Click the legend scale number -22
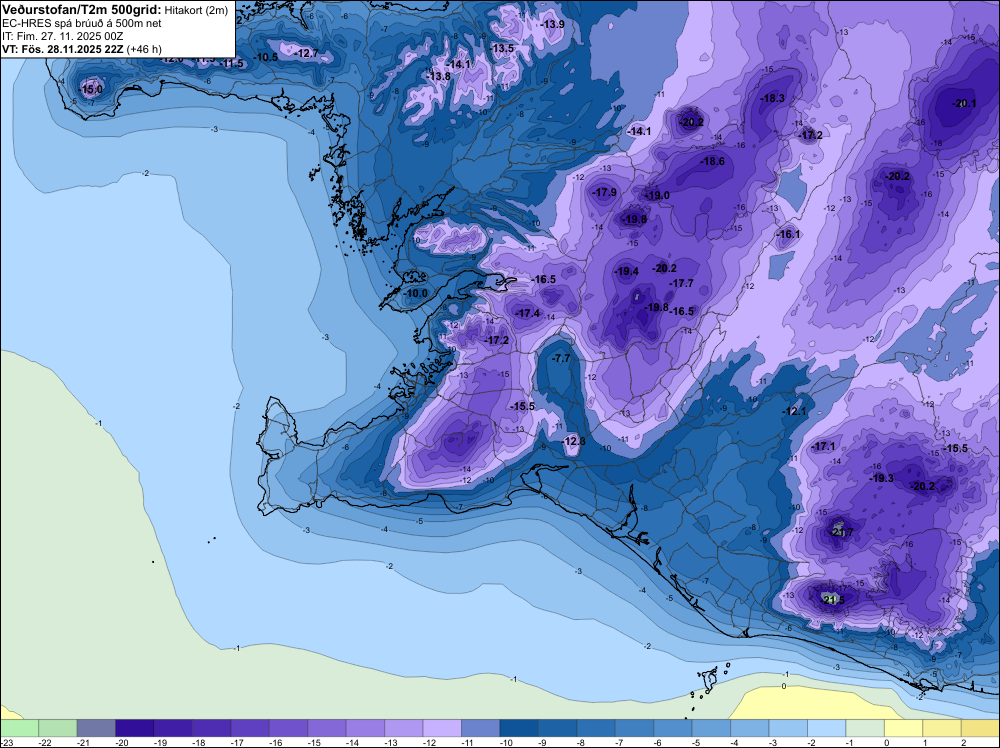Image resolution: width=1000 pixels, height=748 pixels. point(45,742)
